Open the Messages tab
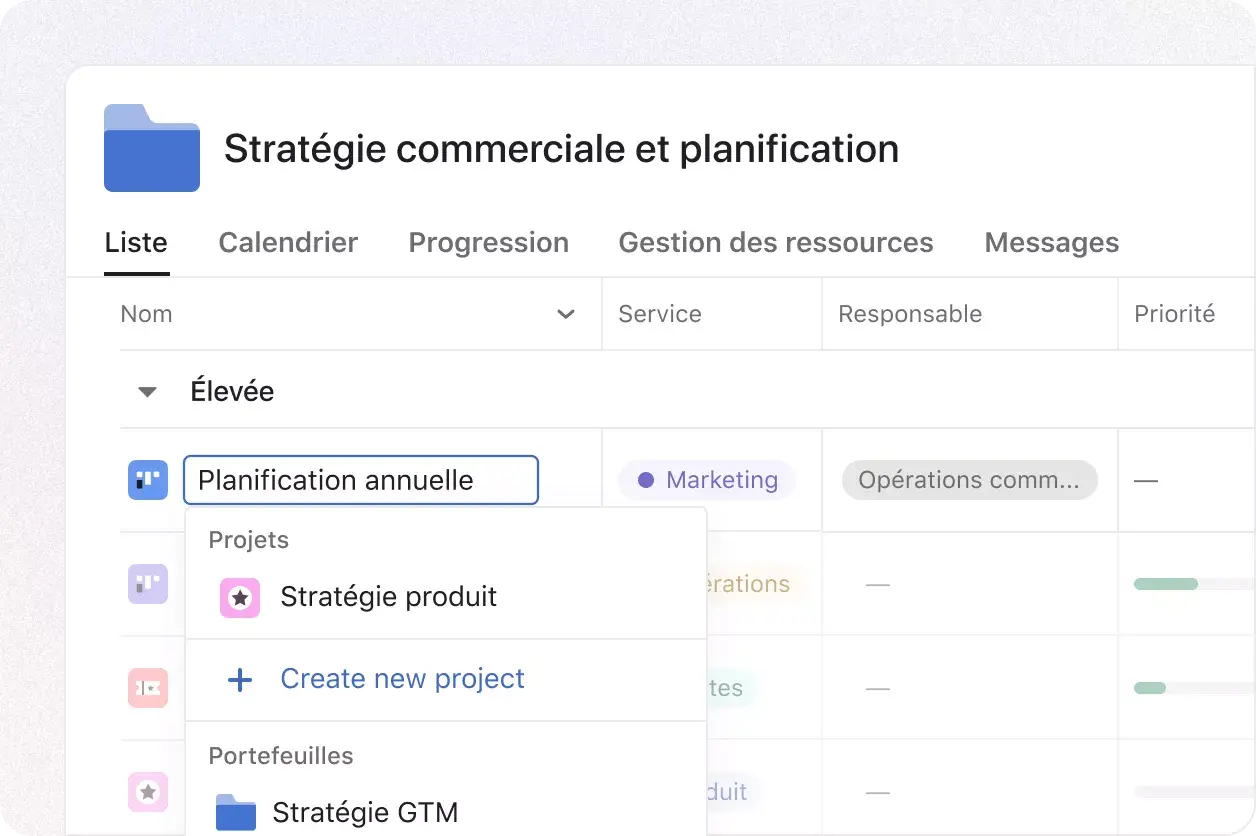The image size is (1256, 836). coord(1052,243)
